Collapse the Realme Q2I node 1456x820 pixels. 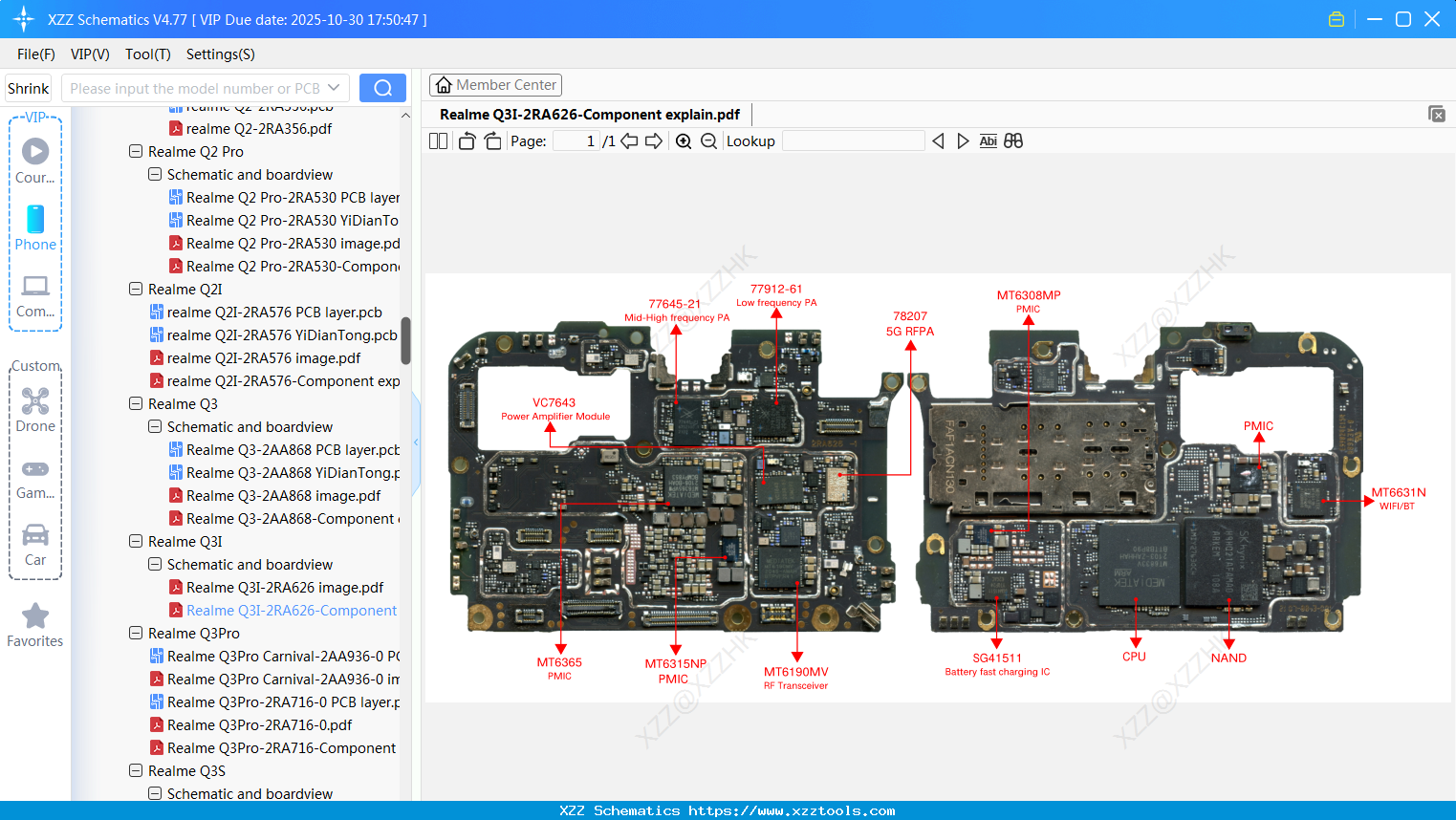pos(136,290)
